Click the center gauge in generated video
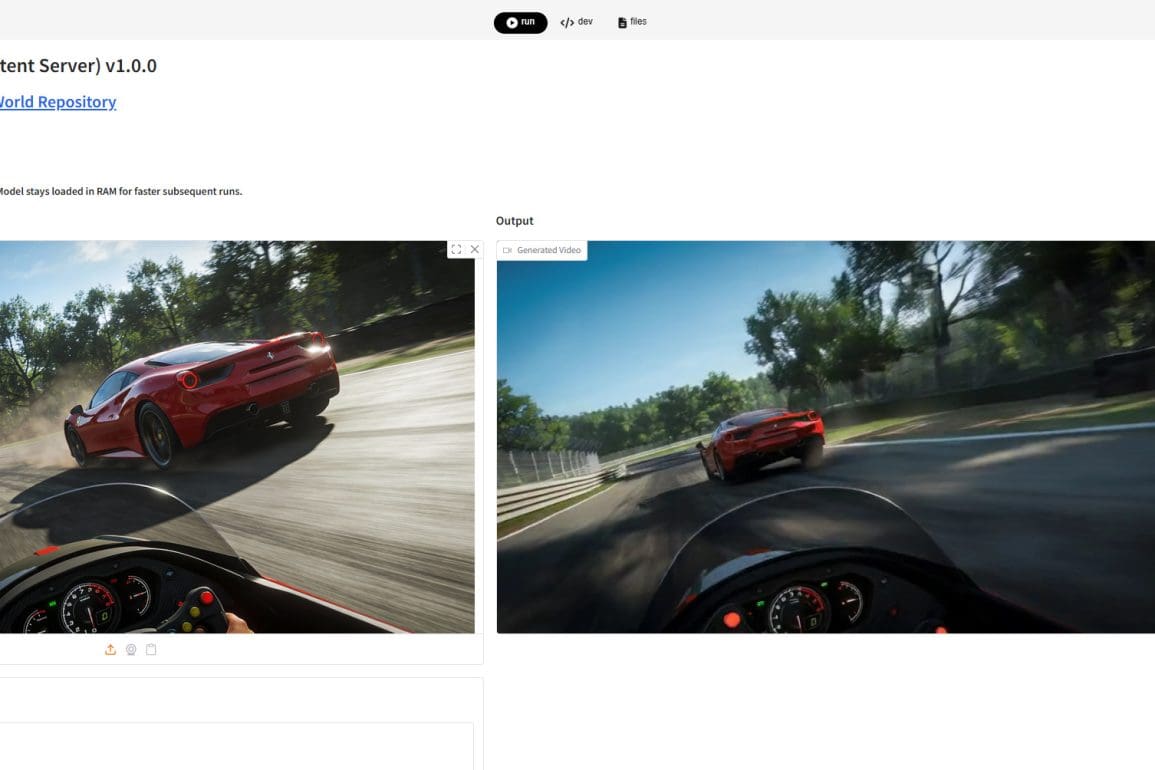 tap(799, 606)
